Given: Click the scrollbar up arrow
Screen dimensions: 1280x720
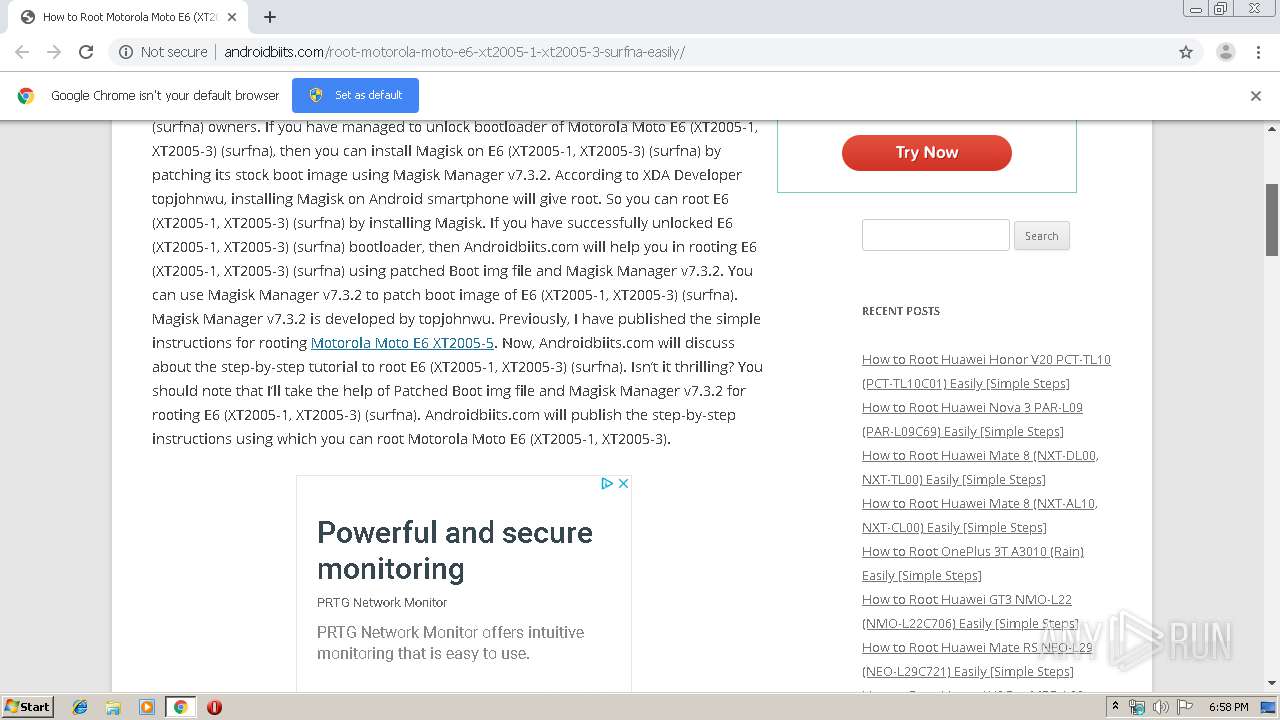Looking at the screenshot, I should (1272, 128).
